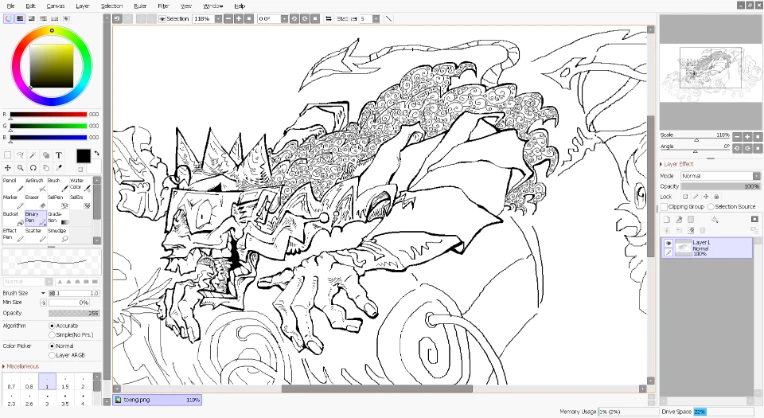
Task: Toggle Layer1 visibility eye
Action: tap(668, 243)
